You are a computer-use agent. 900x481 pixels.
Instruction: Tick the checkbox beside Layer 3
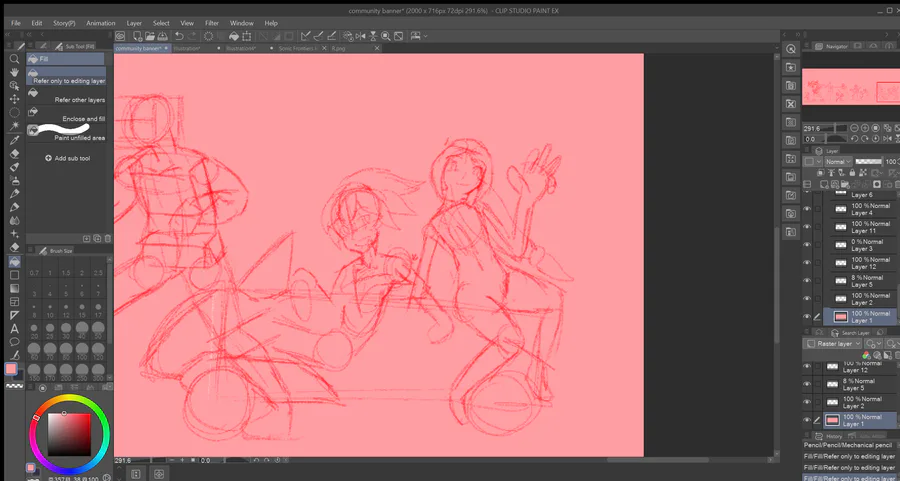(x=817, y=245)
